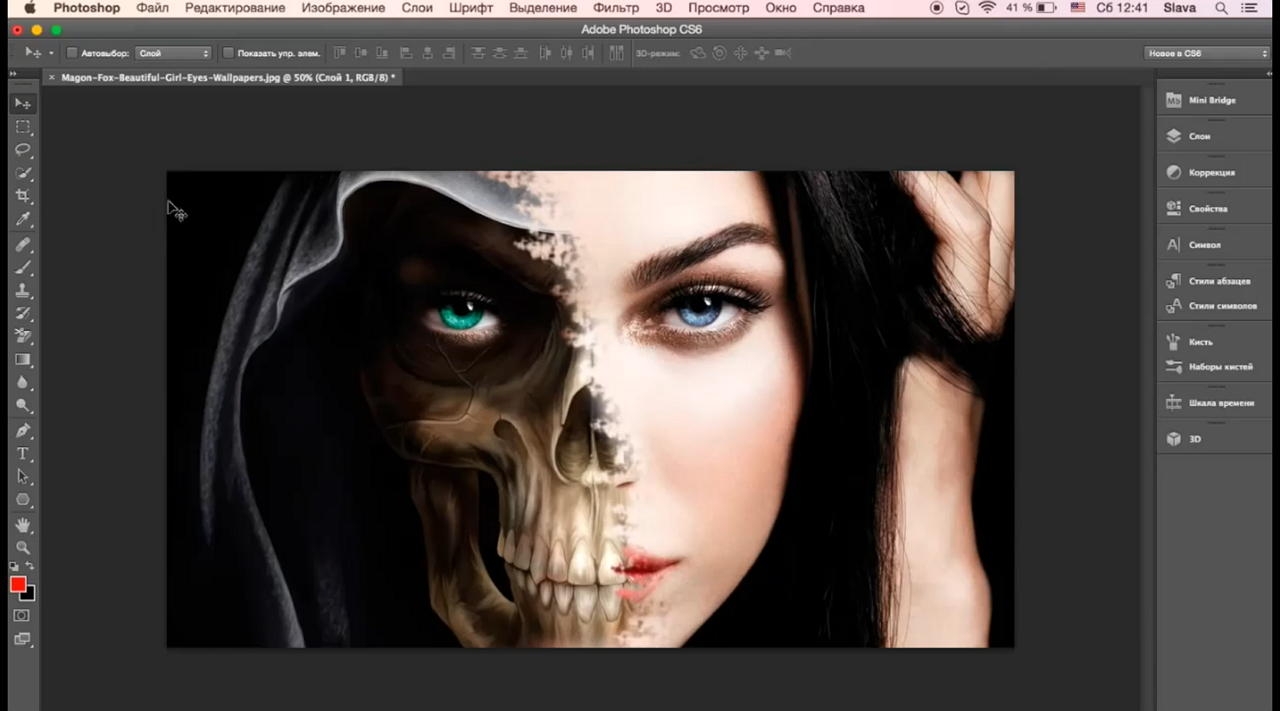Open the Коррекция panel
The width and height of the screenshot is (1280, 711).
tap(1213, 172)
